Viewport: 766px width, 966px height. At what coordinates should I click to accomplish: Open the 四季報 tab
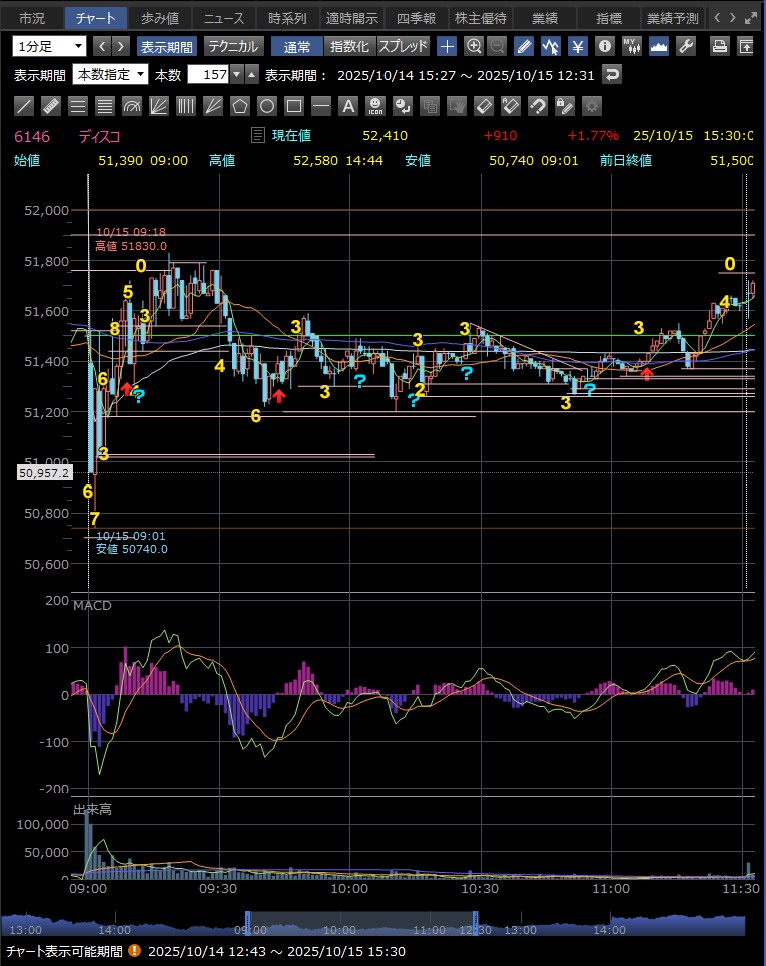415,17
